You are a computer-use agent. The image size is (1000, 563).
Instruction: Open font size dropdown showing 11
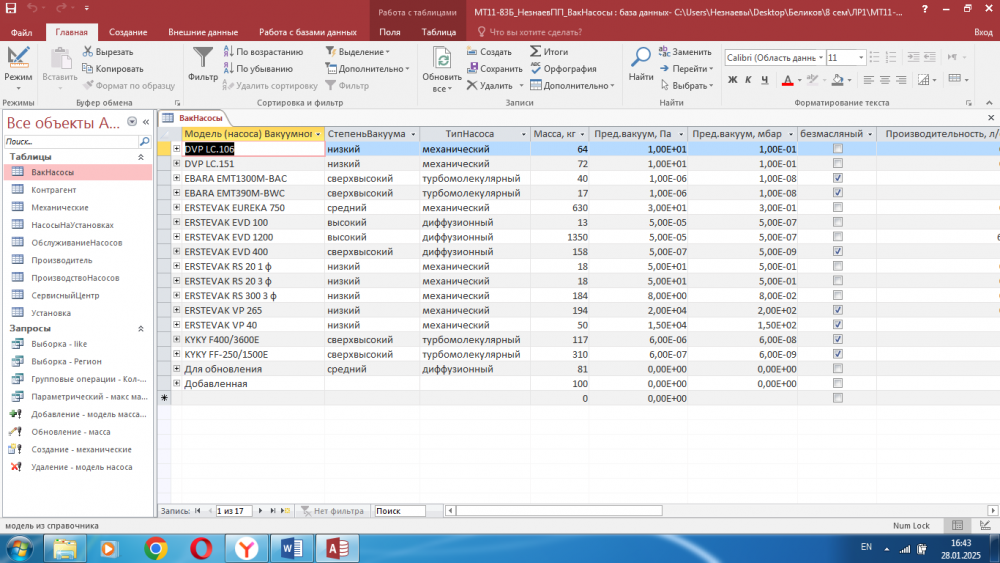click(861, 58)
